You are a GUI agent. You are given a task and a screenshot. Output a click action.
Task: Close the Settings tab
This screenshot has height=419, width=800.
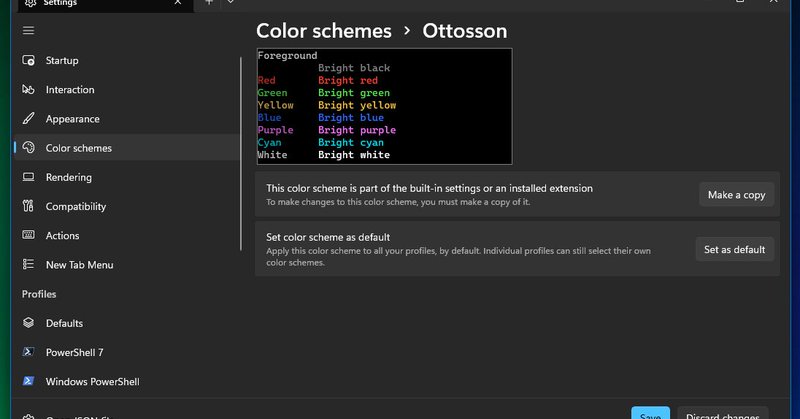[x=178, y=3]
